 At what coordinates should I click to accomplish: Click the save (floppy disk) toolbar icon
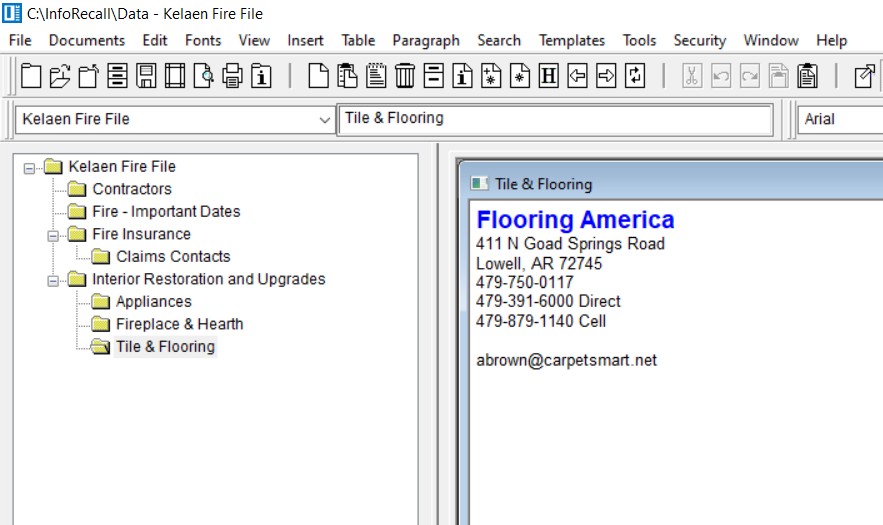point(146,75)
